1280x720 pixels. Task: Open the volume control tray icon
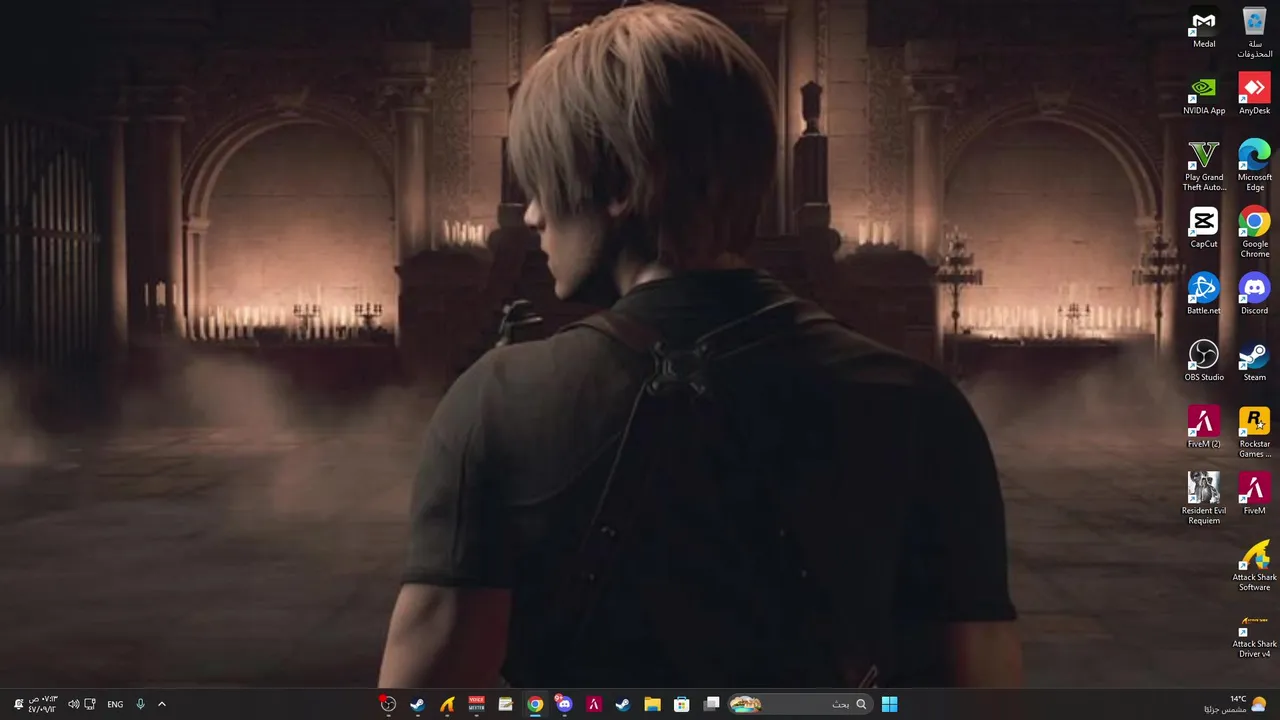pyautogui.click(x=73, y=704)
